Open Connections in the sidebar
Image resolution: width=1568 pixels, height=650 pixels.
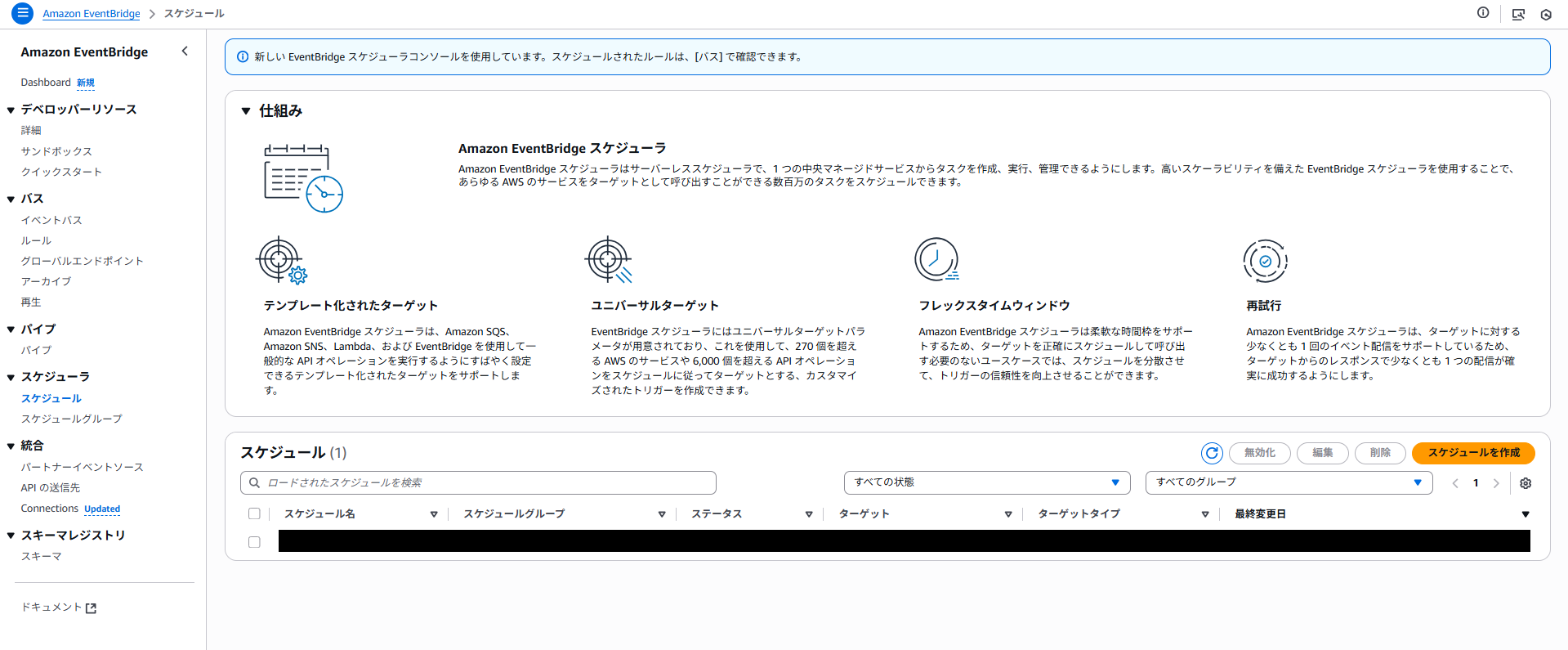tap(50, 509)
